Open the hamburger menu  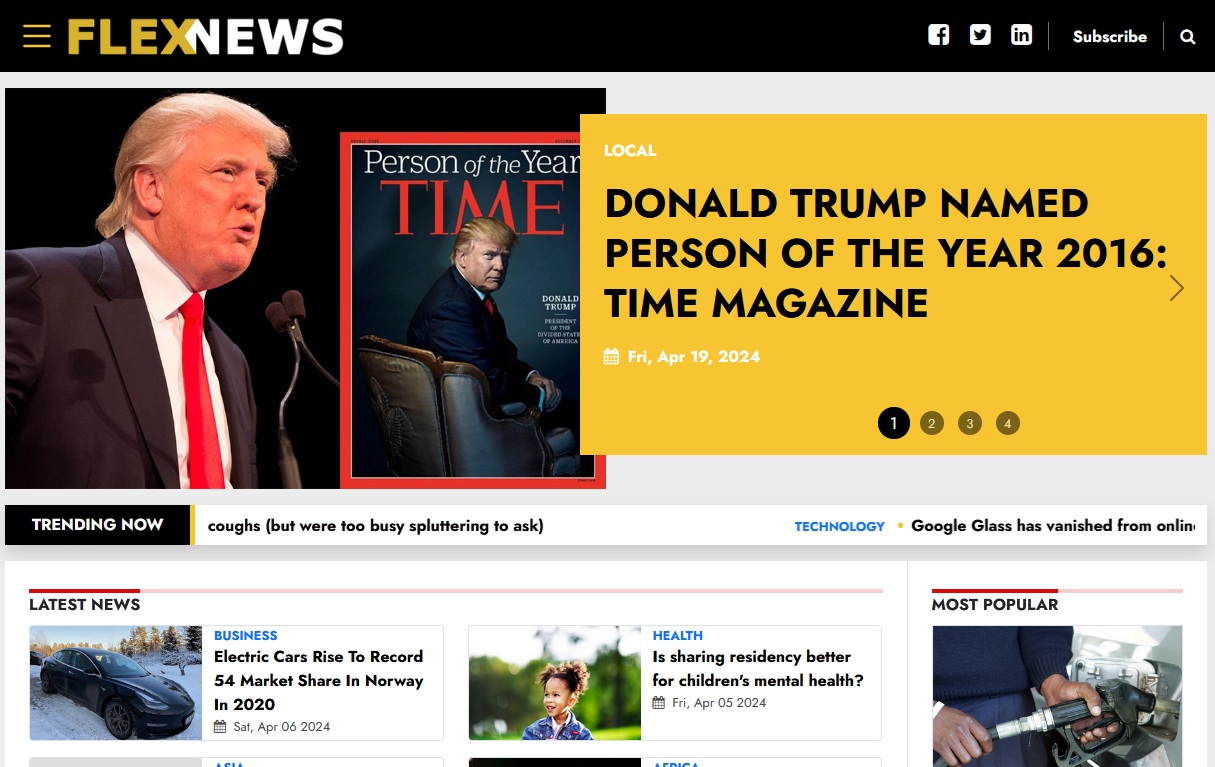pyautogui.click(x=37, y=36)
